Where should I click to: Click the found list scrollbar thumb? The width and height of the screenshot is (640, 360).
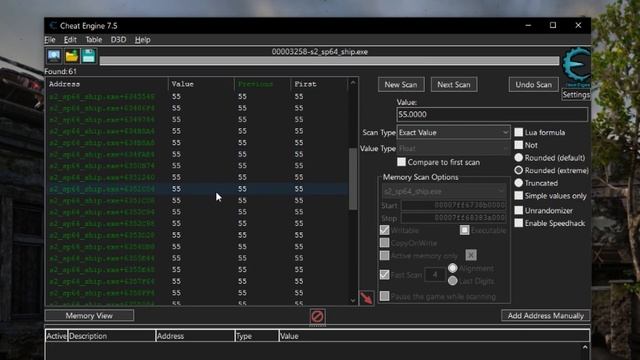[x=353, y=179]
